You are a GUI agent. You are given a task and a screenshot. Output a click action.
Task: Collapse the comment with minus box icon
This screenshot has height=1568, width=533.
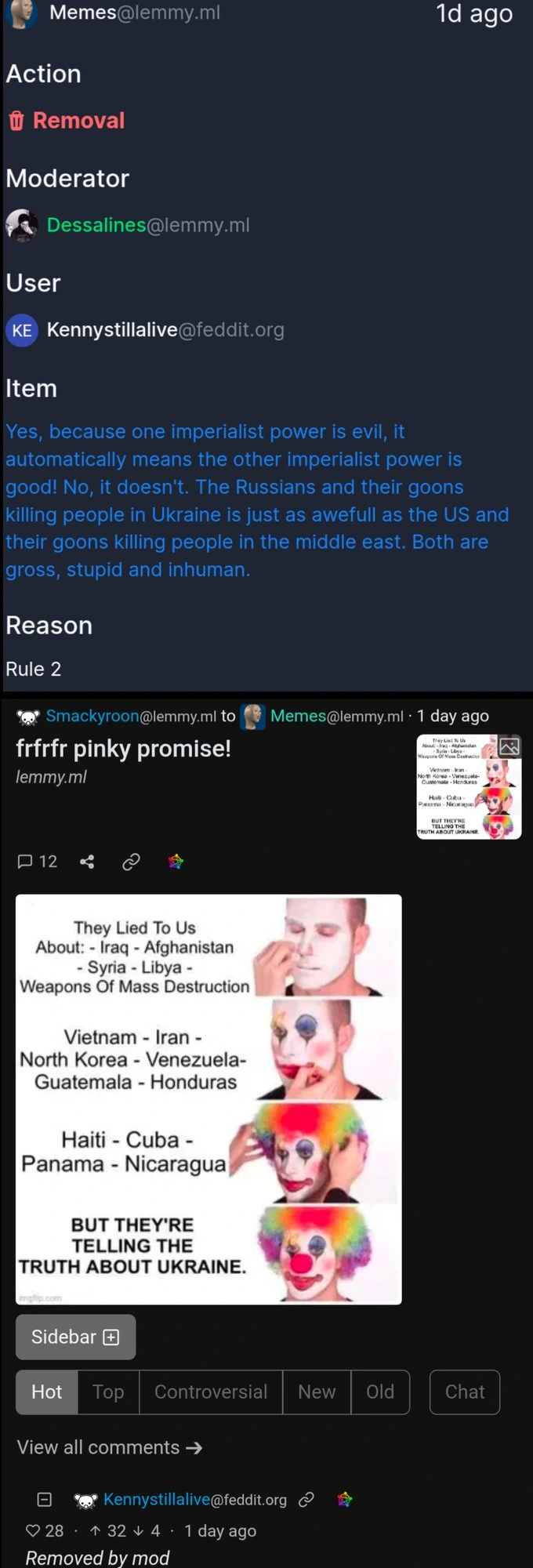[45, 1499]
